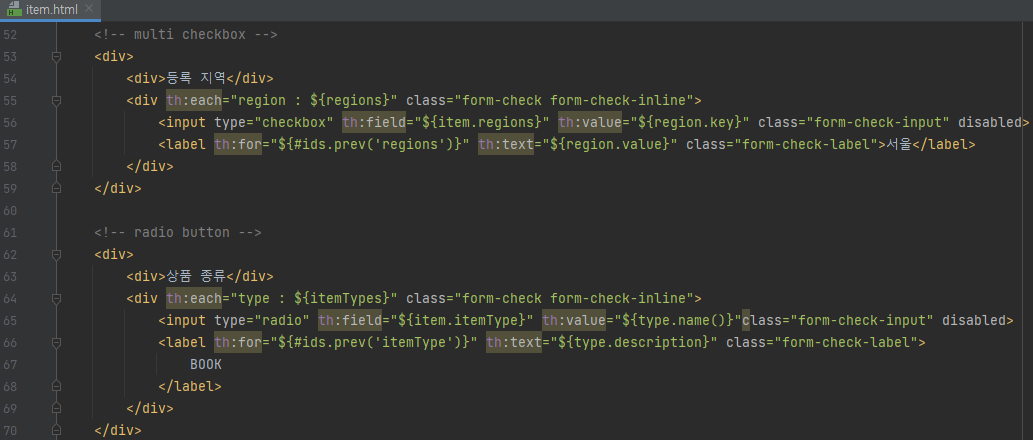Collapse the div block at line 53
This screenshot has height=440, width=1033.
(56, 57)
